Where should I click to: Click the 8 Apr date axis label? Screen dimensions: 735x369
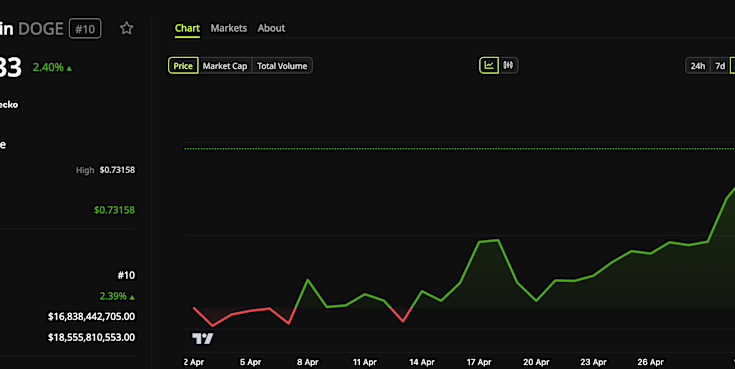coord(308,362)
